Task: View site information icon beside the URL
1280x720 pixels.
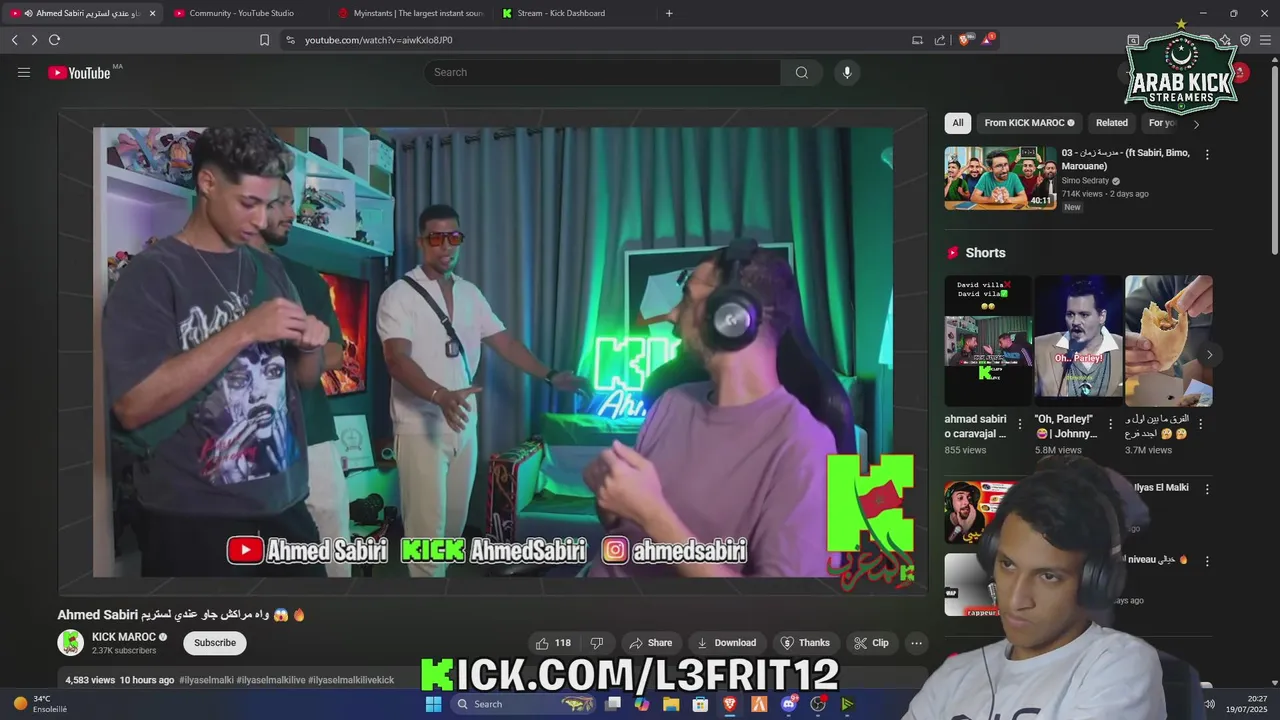Action: pos(290,40)
